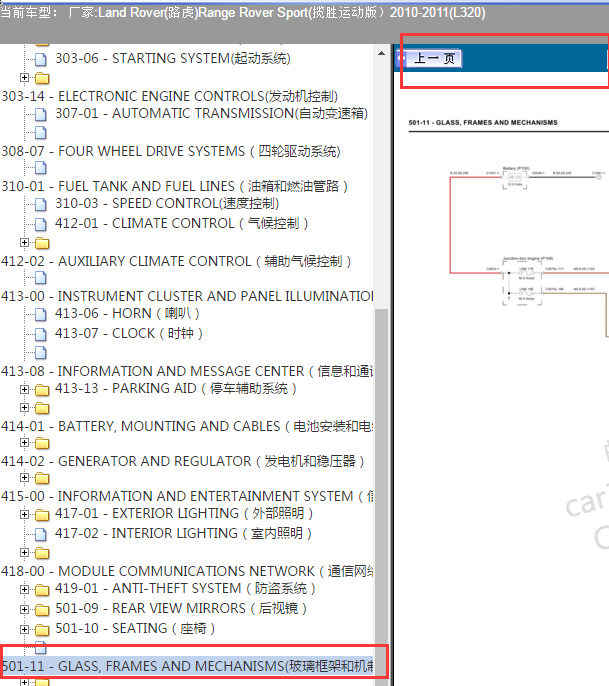The height and width of the screenshot is (686, 609).
Task: Click the tree scrollbar up arrow
Action: [381, 53]
